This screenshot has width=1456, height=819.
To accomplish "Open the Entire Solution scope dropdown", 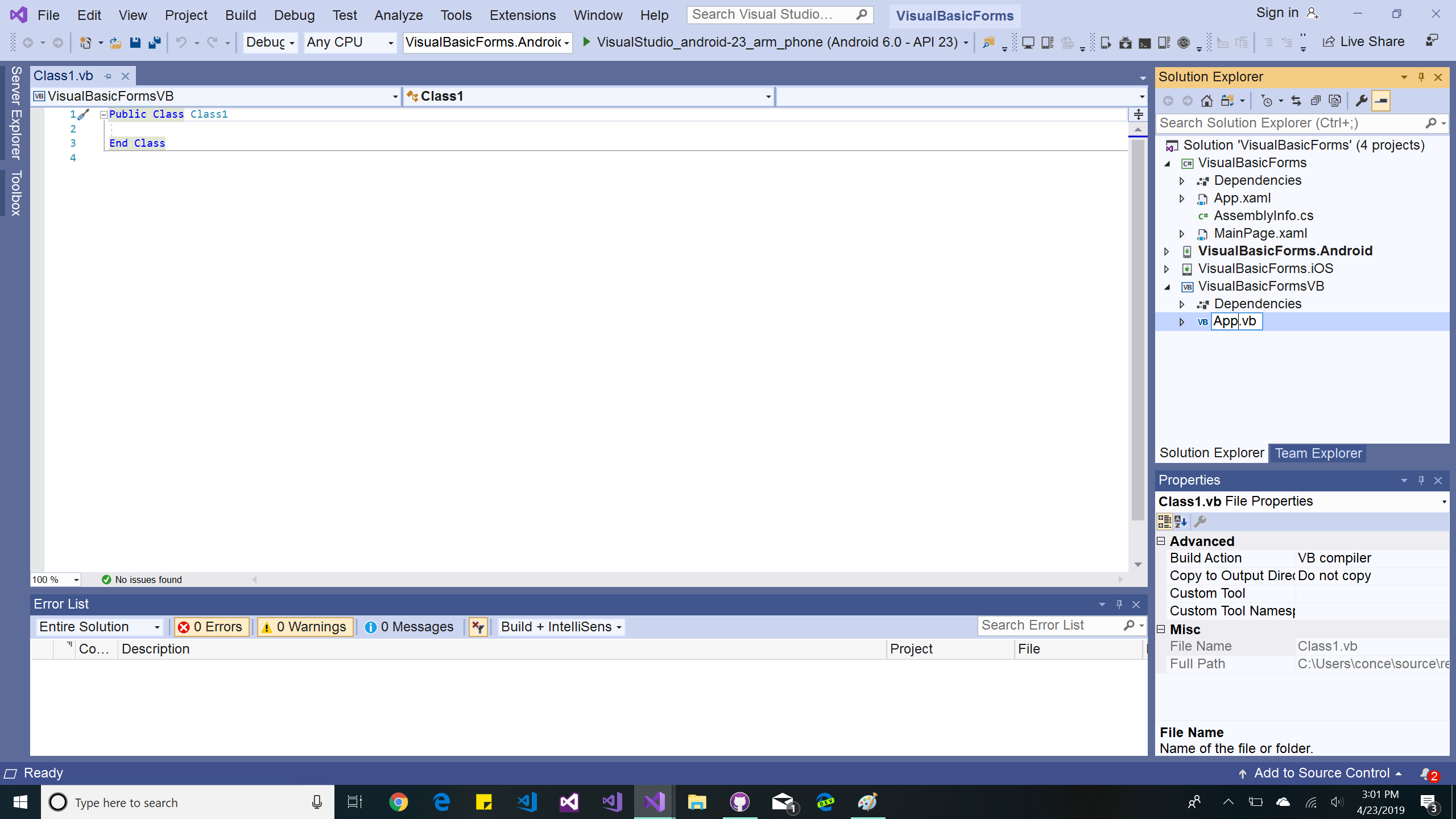I will point(100,626).
